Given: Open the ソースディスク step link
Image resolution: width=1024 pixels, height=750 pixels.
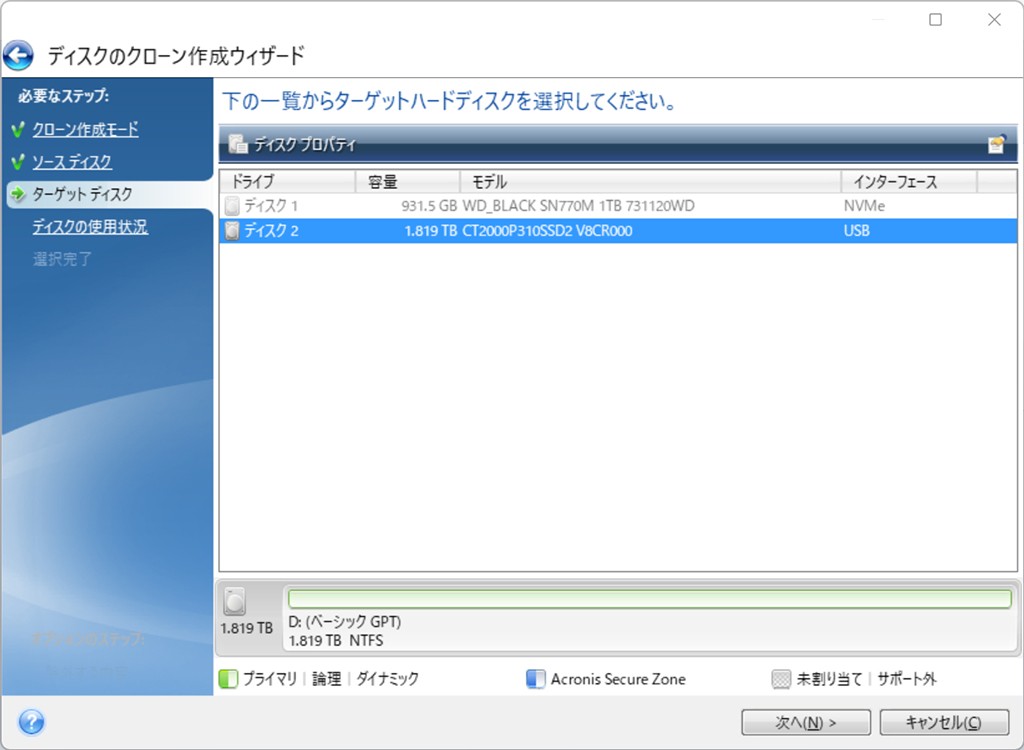Looking at the screenshot, I should pyautogui.click(x=72, y=162).
